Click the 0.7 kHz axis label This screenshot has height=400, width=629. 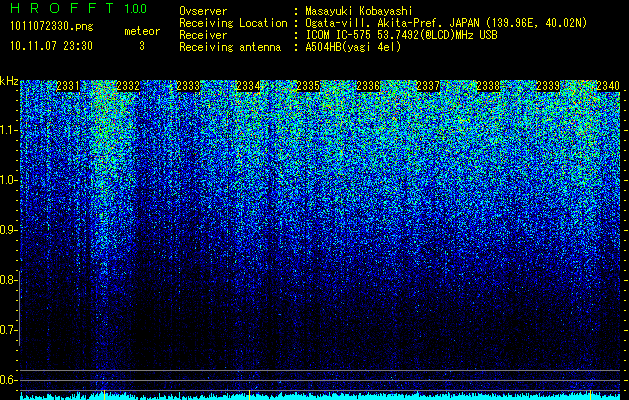pos(9,330)
